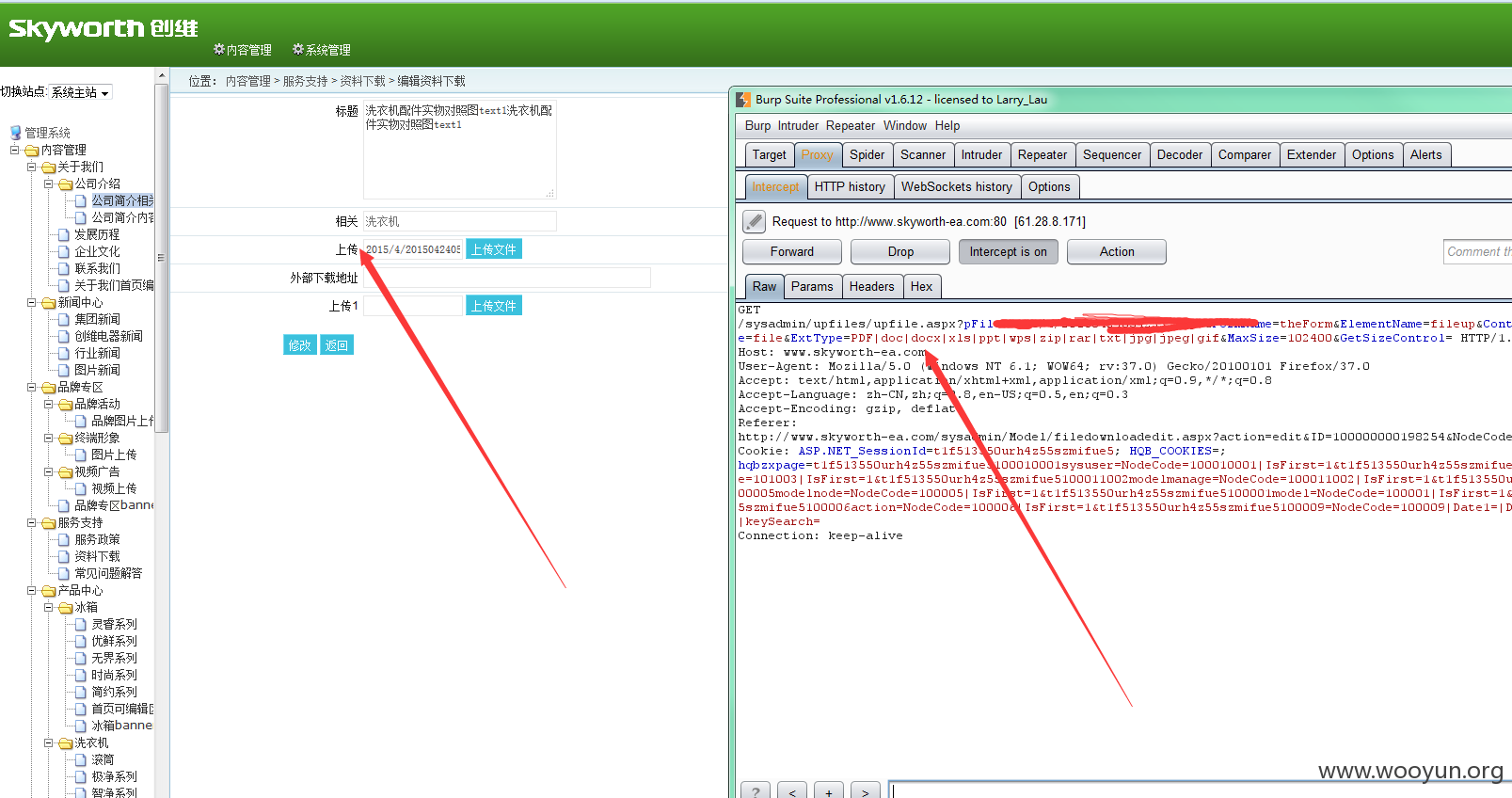
Task: Collapse the 公司介绍 tree node
Action: pyautogui.click(x=48, y=184)
